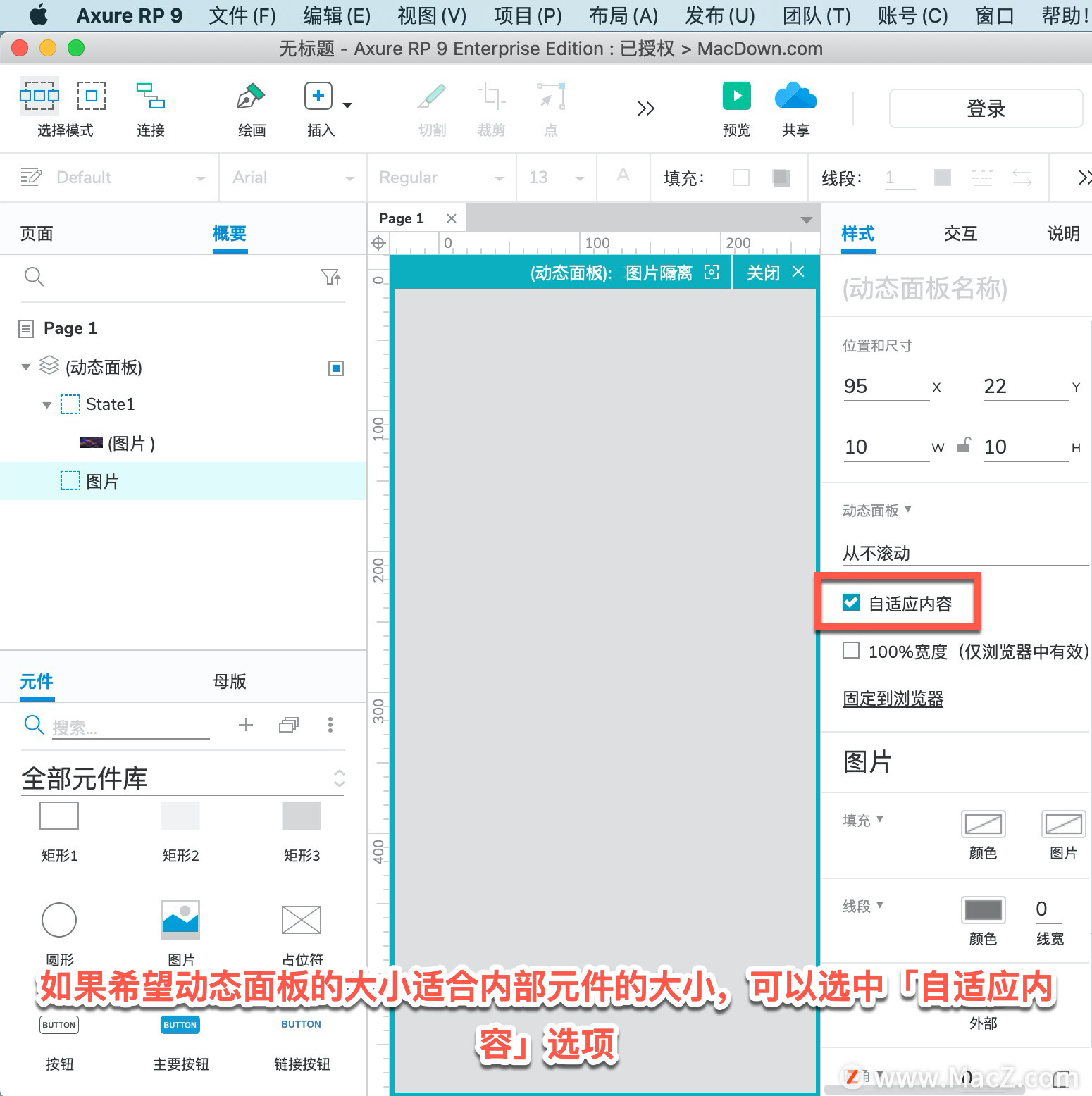This screenshot has width=1092, height=1096.
Task: Open the outline sort and filter icon
Action: click(x=331, y=277)
